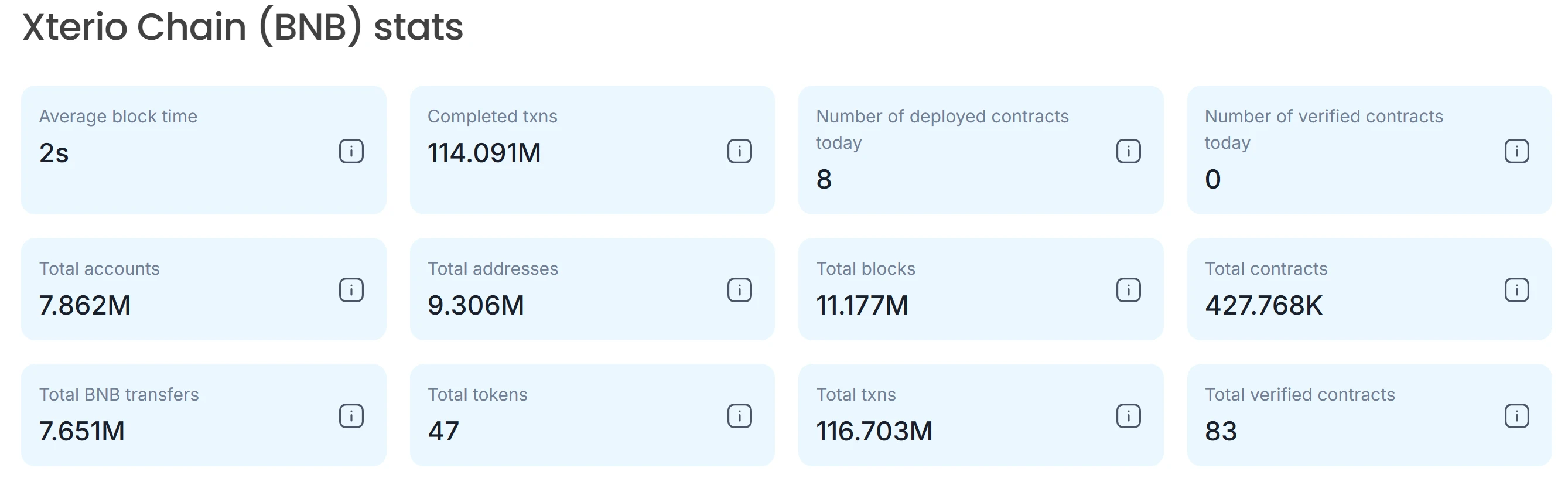Click Total verified contracts info icon
This screenshot has height=502, width=1568.
(x=1516, y=416)
